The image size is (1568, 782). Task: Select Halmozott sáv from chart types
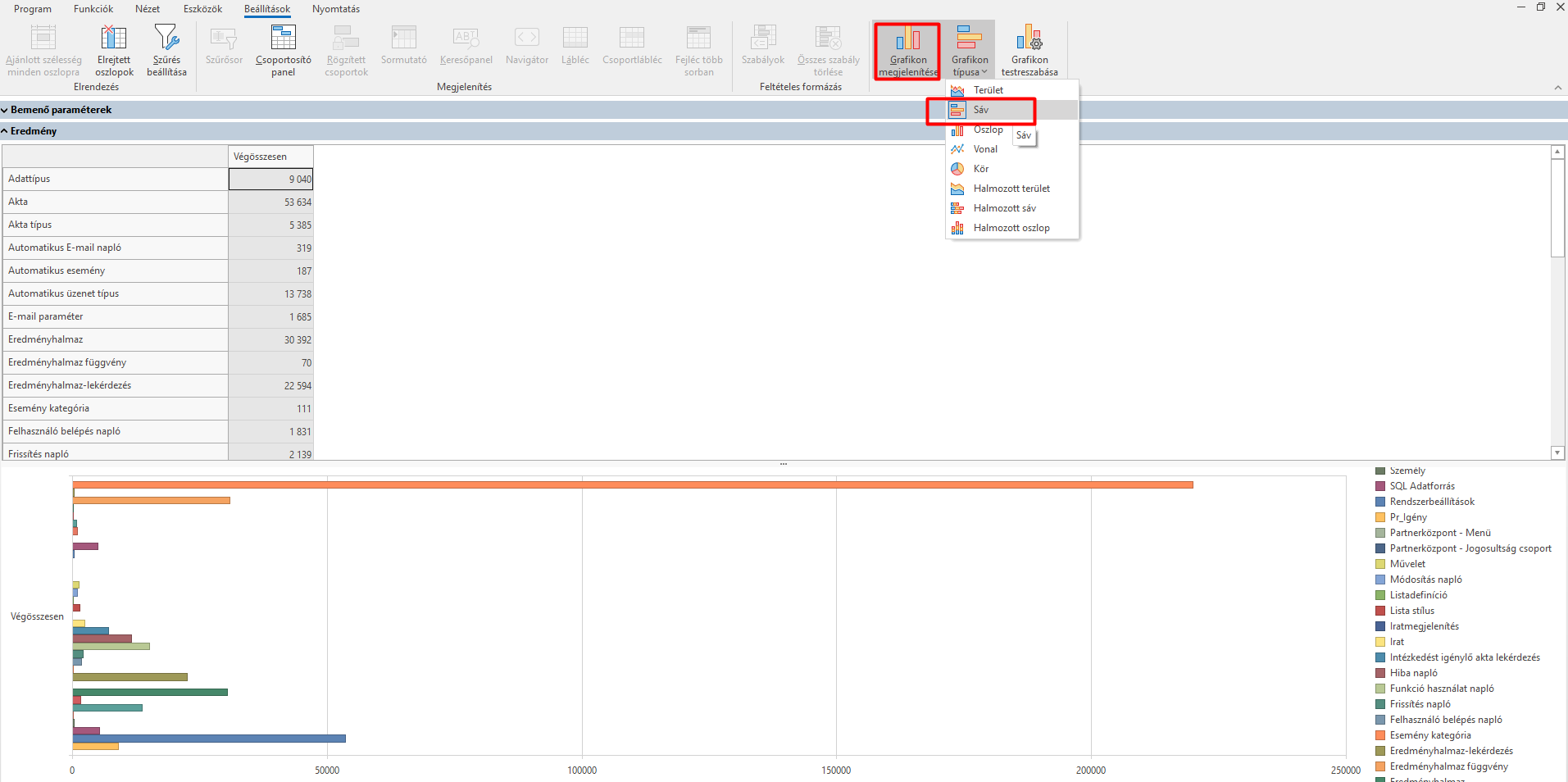1004,208
